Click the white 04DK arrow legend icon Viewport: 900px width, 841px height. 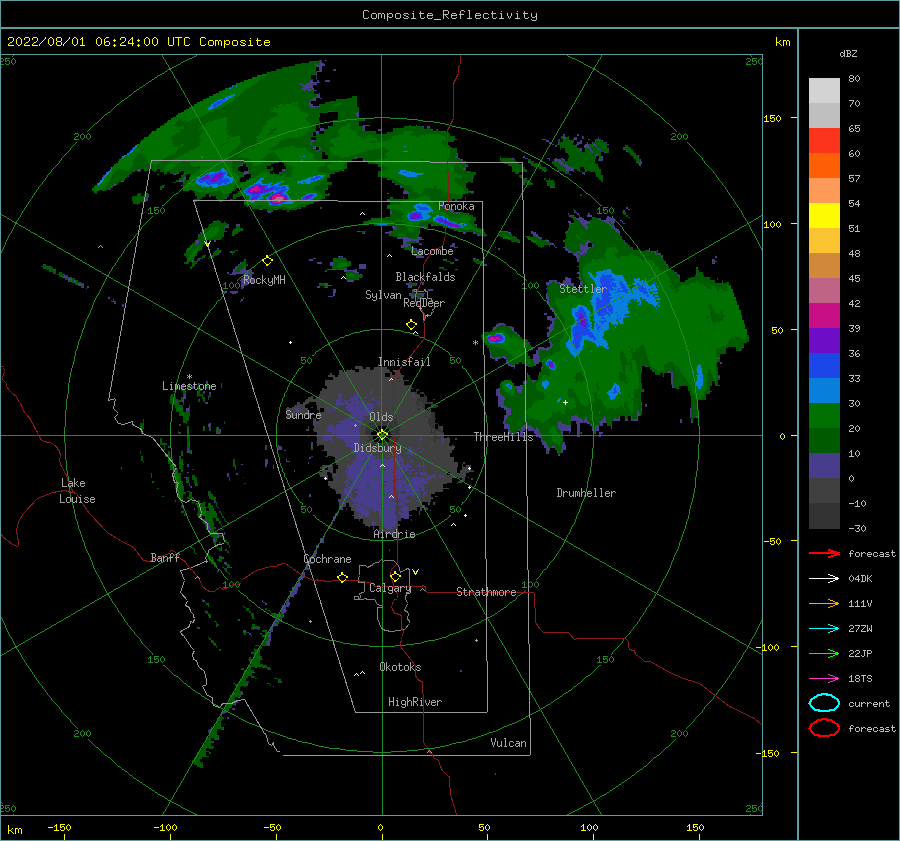[x=824, y=579]
